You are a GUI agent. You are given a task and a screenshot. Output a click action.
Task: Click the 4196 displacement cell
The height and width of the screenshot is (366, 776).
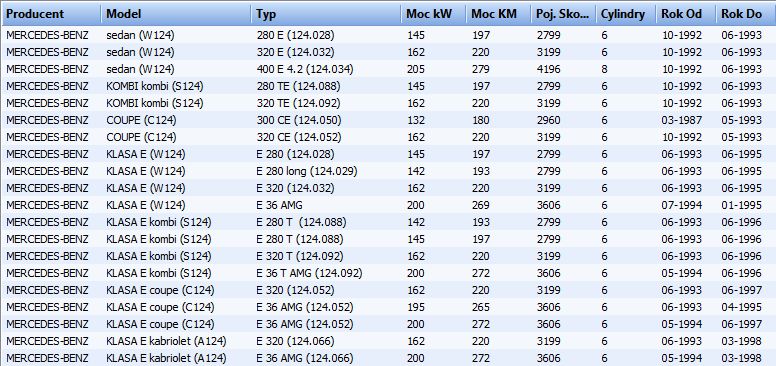pos(548,69)
